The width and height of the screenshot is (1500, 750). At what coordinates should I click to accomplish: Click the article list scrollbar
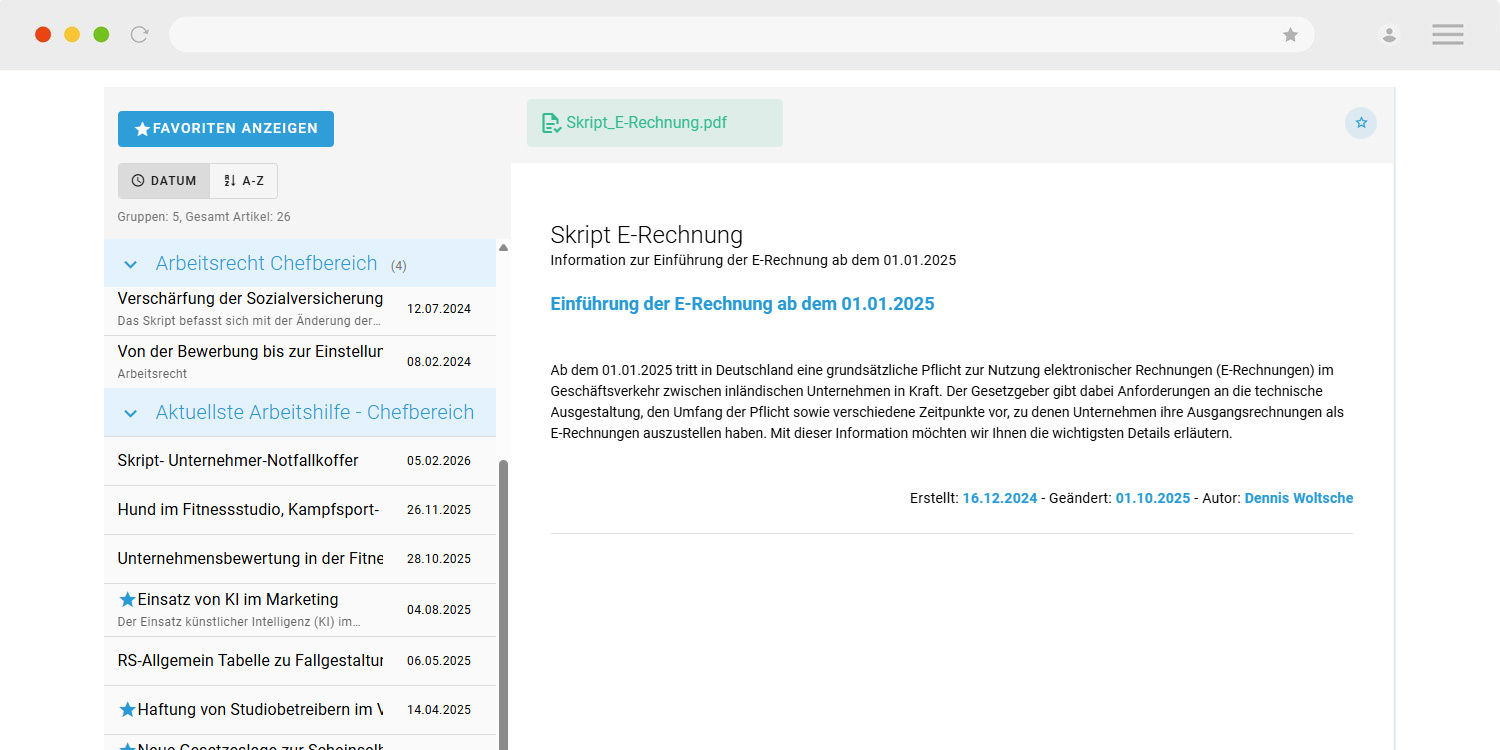pyautogui.click(x=503, y=604)
